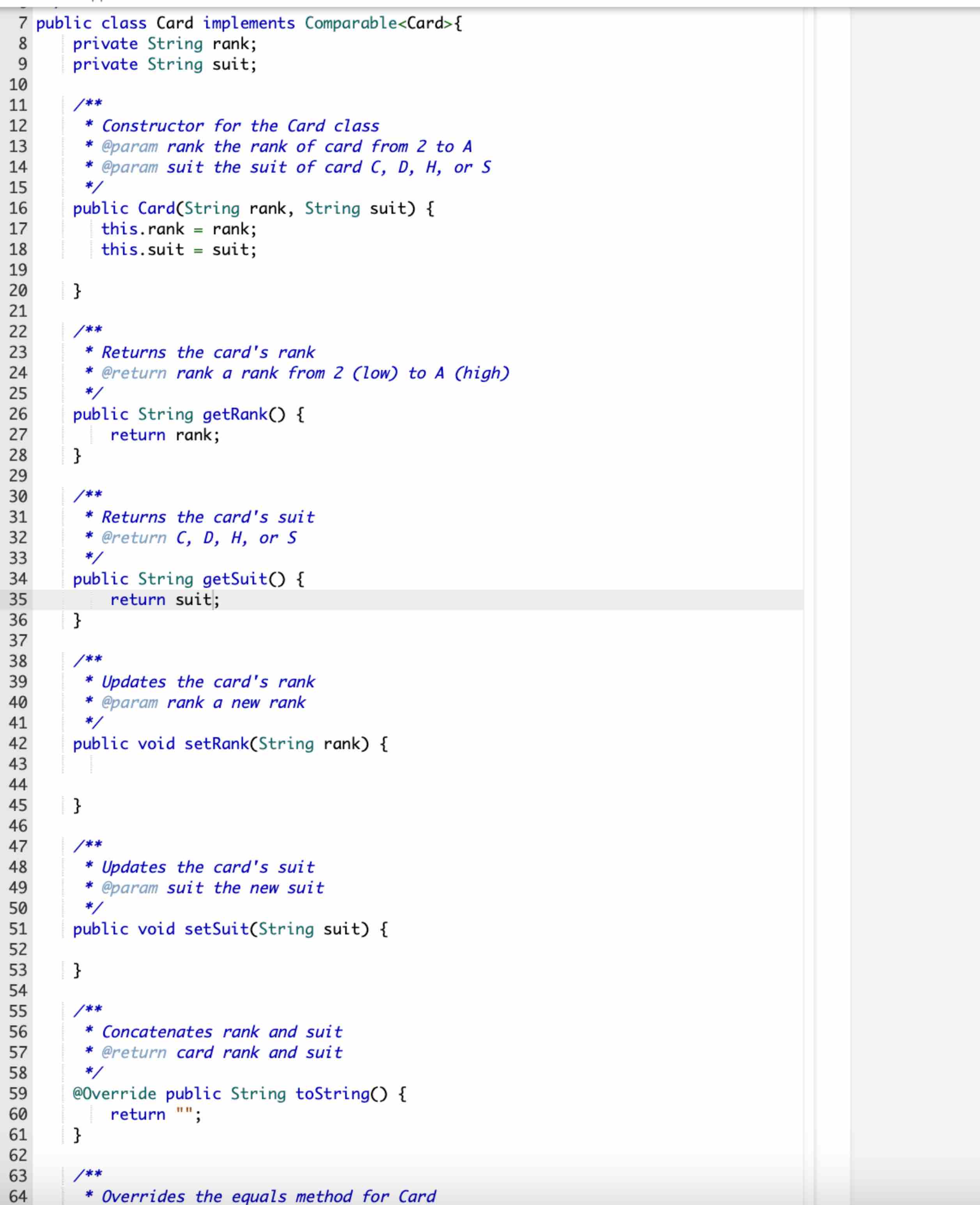Click this.rank assignment on line 17
Viewport: 980px width, 1205px height.
point(175,229)
